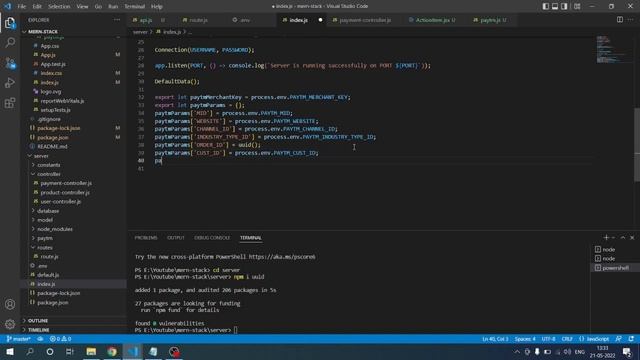The height and width of the screenshot is (360, 640).
Task: Open the Terminal menu
Action: [135, 6]
